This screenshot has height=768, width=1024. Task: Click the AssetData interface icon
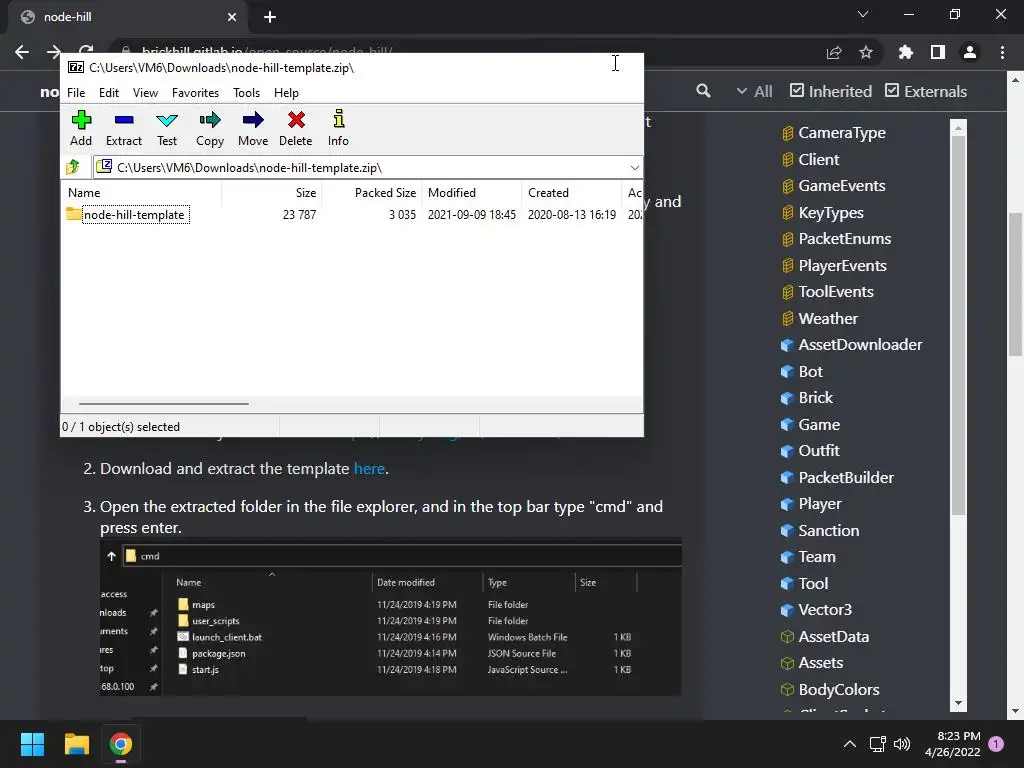pyautogui.click(x=787, y=636)
